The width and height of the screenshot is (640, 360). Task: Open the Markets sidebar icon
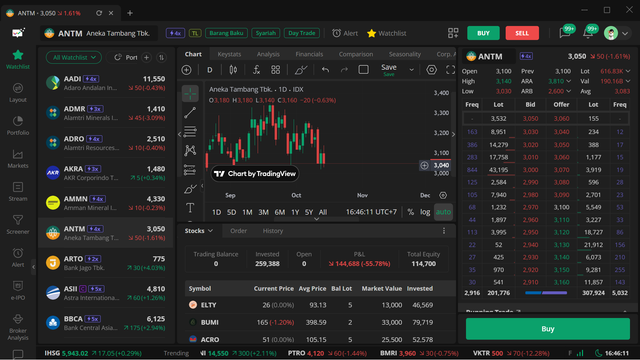click(x=18, y=159)
